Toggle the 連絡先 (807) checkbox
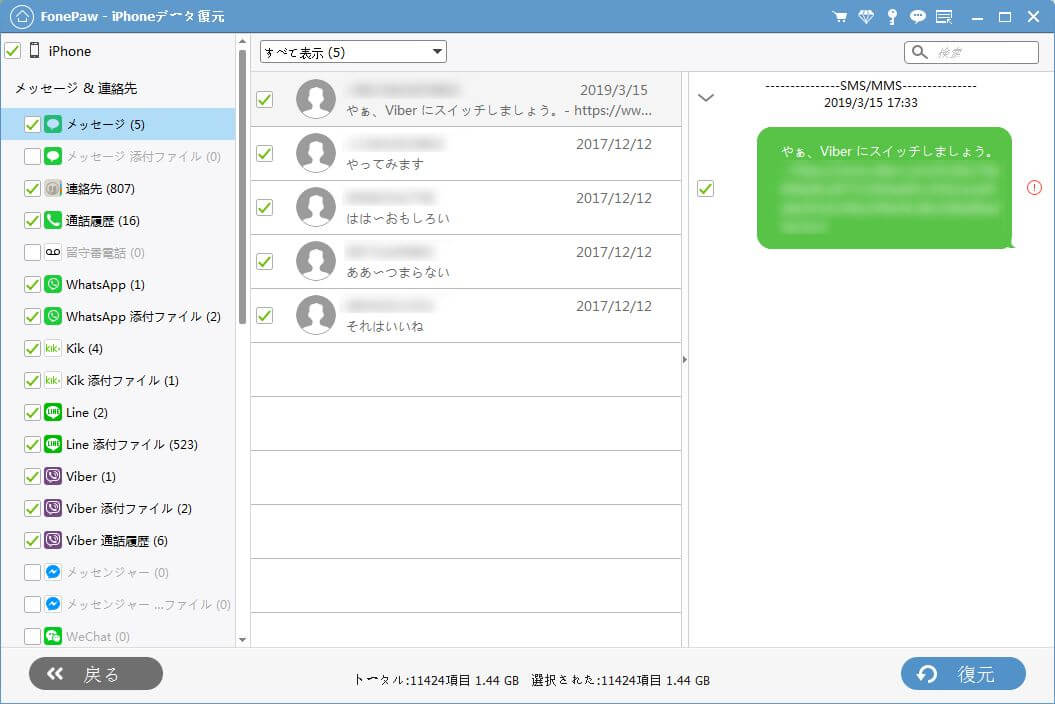The width and height of the screenshot is (1055, 704). pos(32,188)
